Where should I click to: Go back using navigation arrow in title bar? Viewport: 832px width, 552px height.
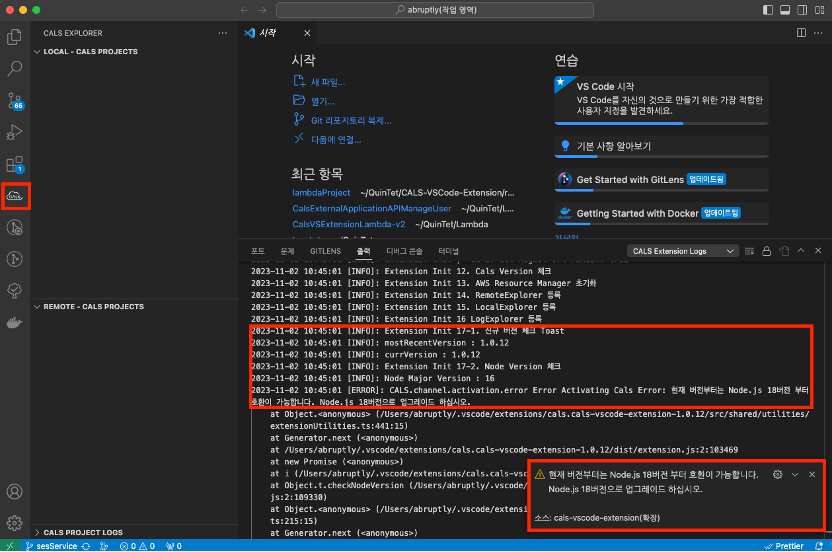click(x=245, y=10)
